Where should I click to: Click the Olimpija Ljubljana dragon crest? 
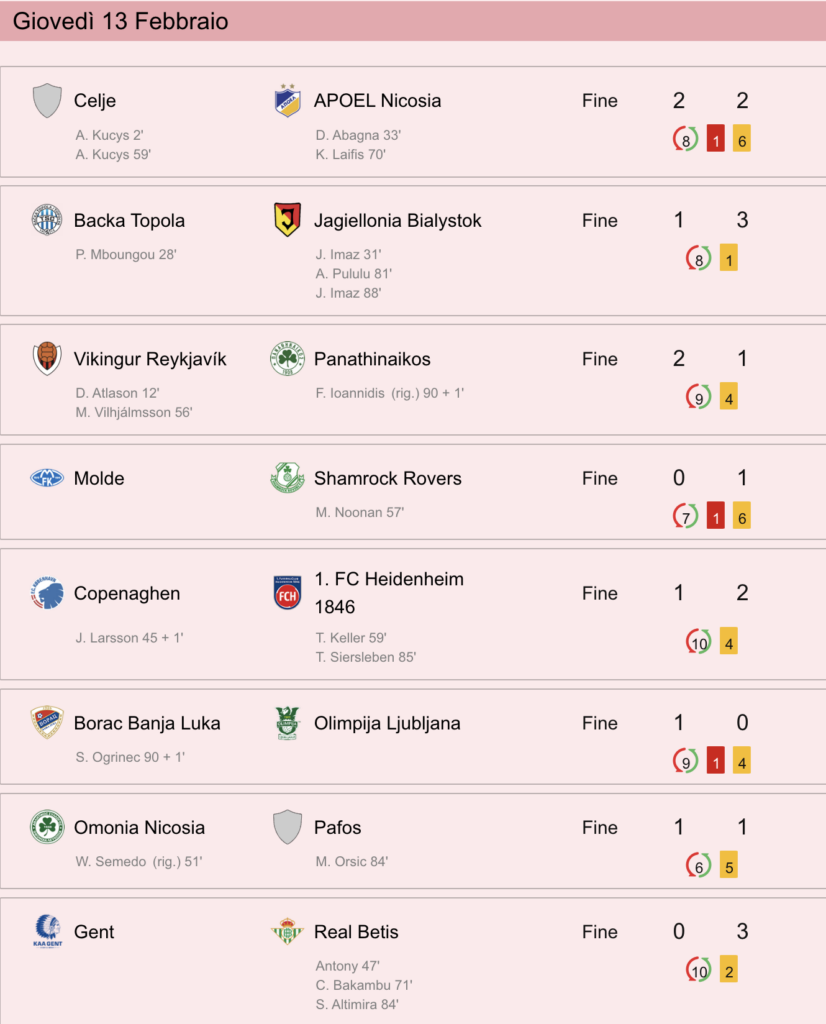pos(287,723)
